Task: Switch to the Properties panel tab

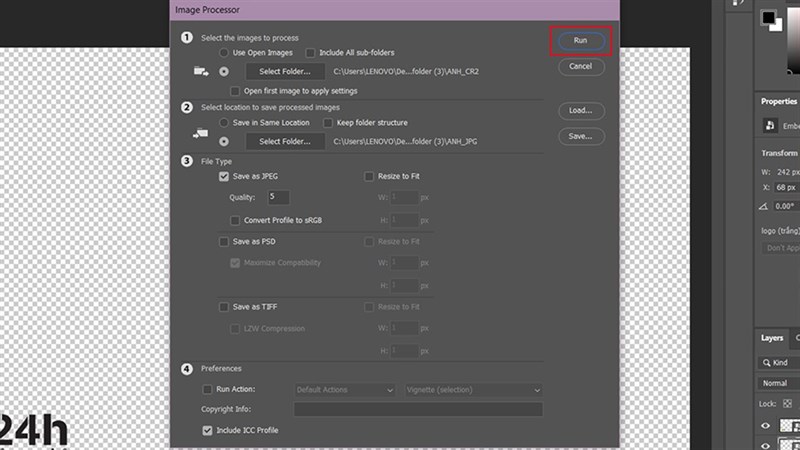Action: [779, 101]
